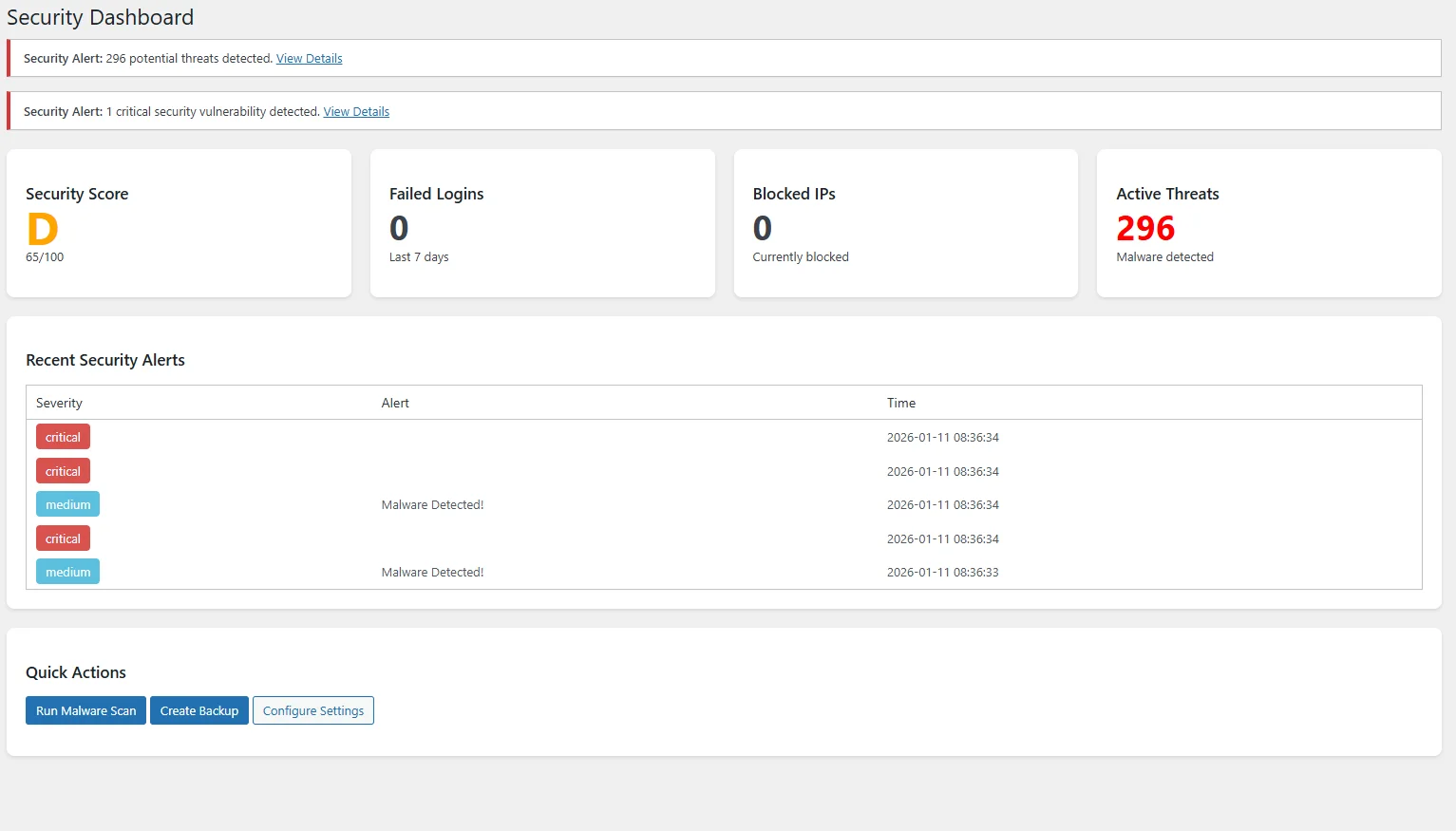Click the timestamp on the second critical alert

coord(943,471)
